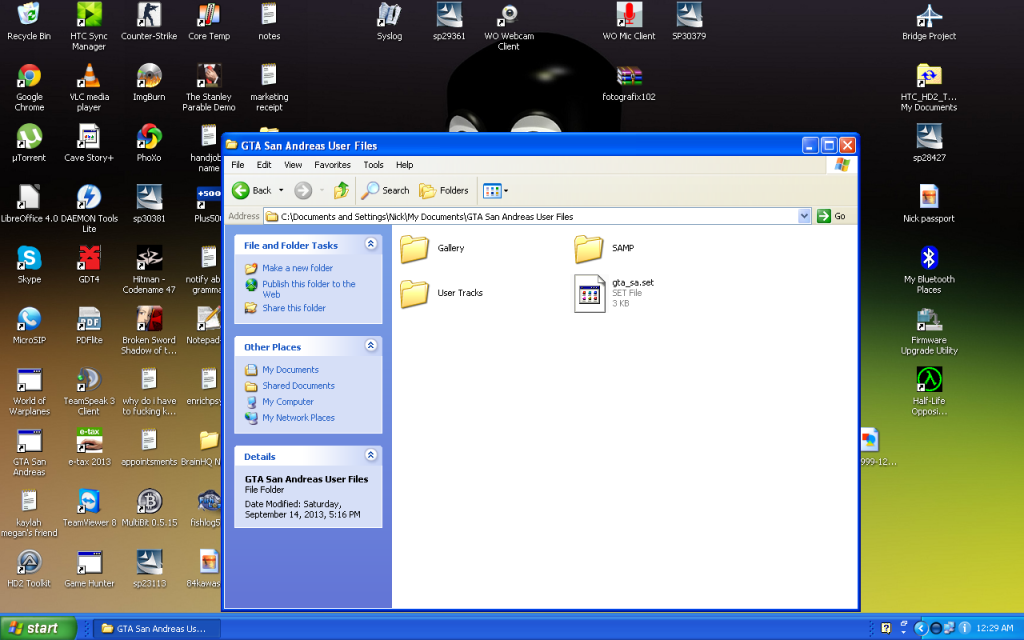Click the taskbar clock showing 12:29 AM

tap(995, 628)
